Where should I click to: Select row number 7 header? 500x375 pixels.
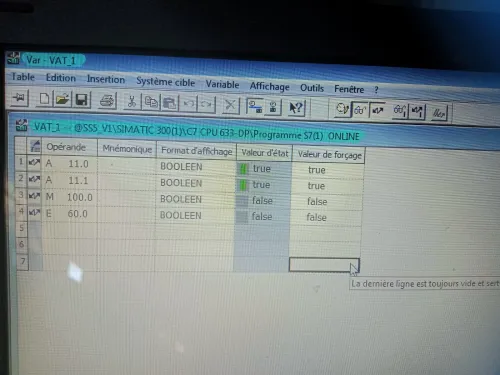click(x=23, y=261)
